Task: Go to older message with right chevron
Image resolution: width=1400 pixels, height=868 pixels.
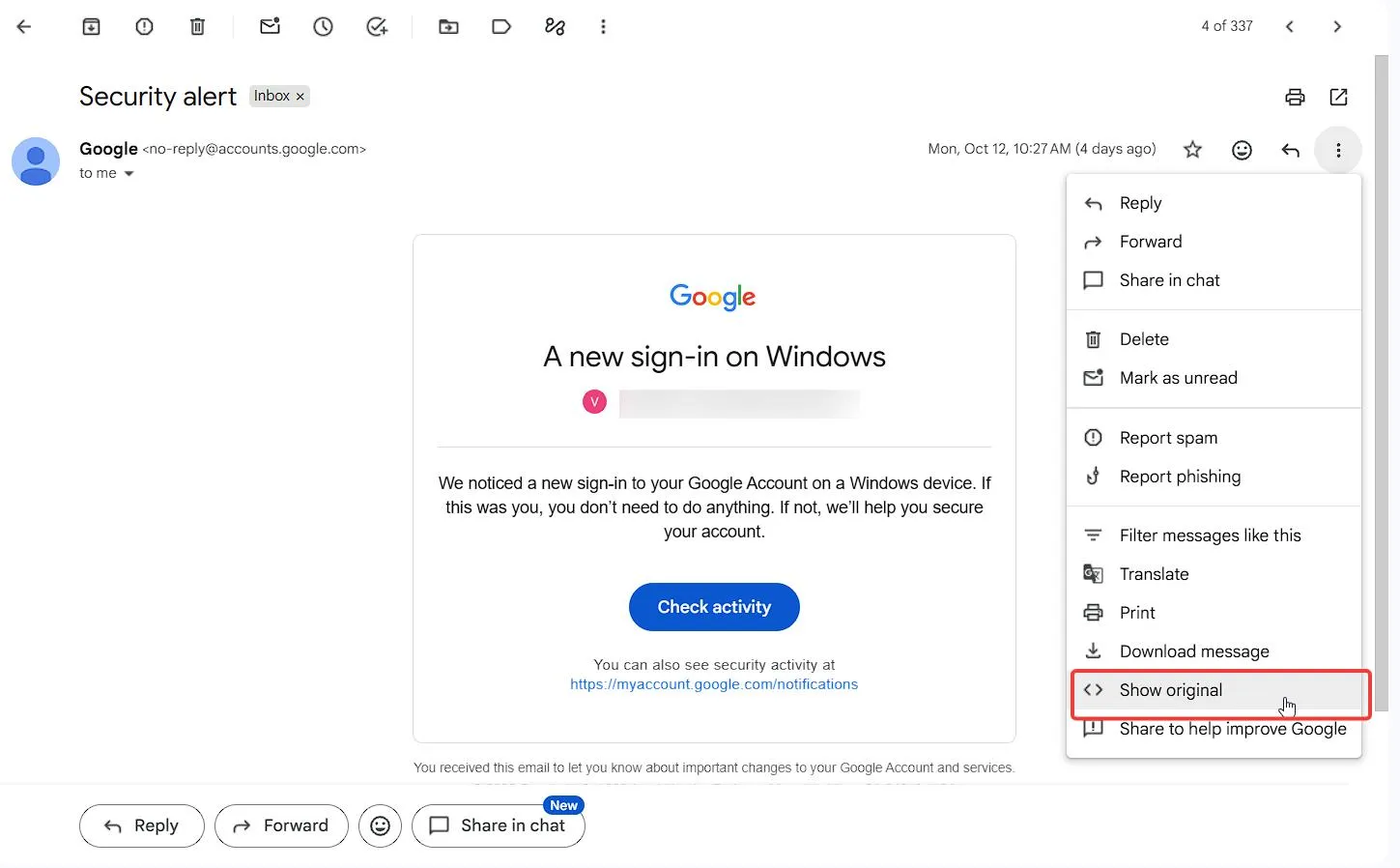Action: (x=1337, y=27)
